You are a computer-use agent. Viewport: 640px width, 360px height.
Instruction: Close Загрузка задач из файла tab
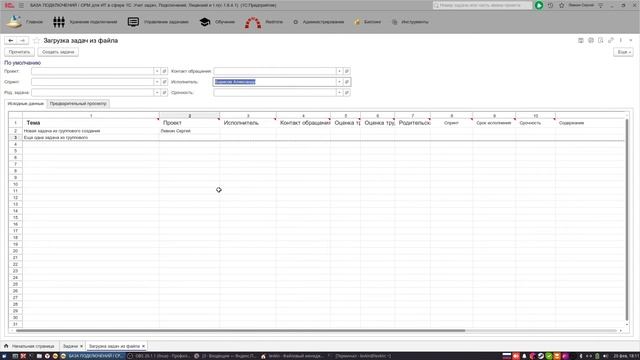143,346
